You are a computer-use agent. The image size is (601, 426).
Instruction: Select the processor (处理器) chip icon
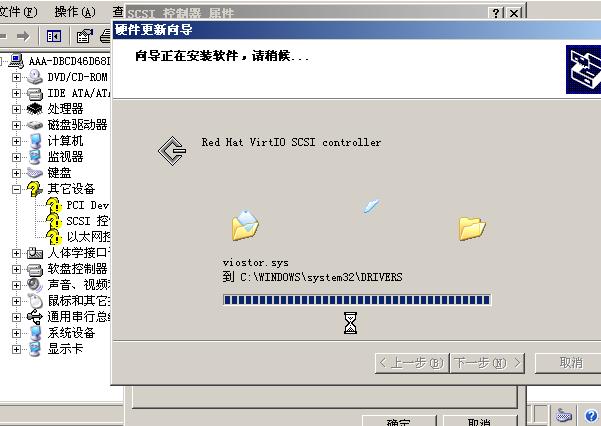pos(35,109)
